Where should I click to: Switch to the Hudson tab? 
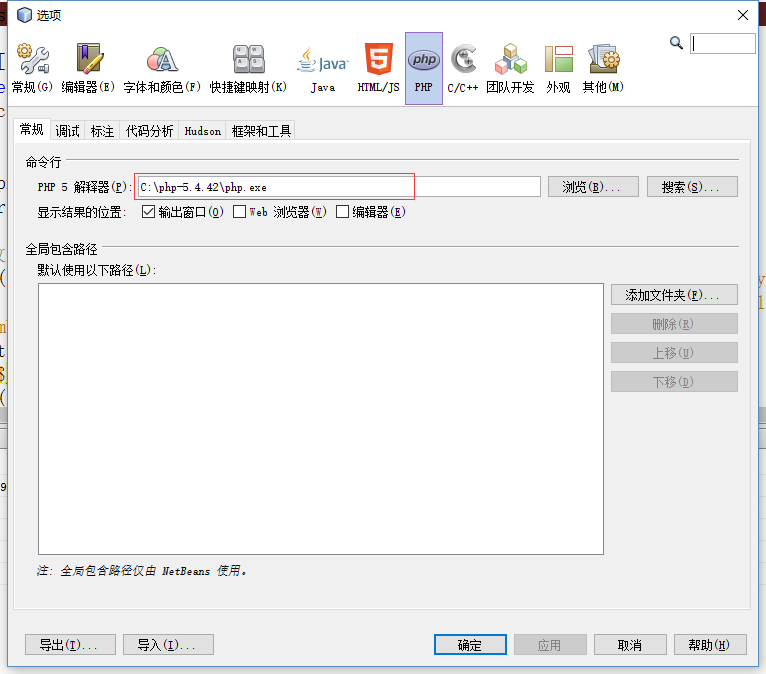pyautogui.click(x=203, y=131)
